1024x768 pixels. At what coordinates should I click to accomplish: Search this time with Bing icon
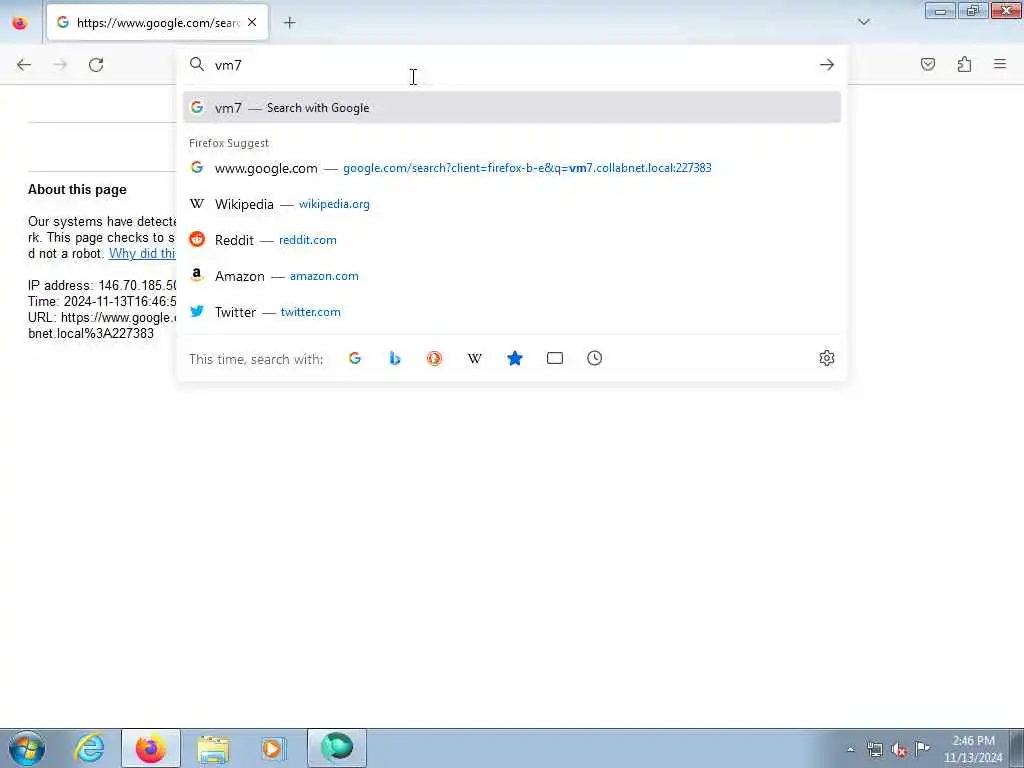coord(394,358)
